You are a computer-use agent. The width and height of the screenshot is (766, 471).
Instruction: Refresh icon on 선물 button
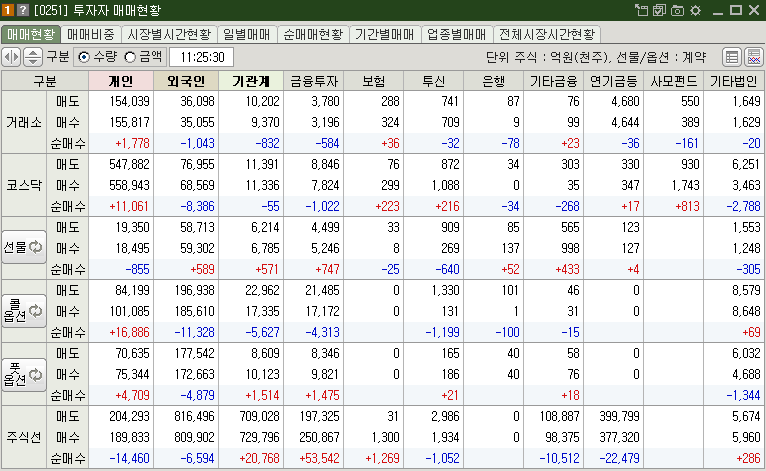coord(36,247)
